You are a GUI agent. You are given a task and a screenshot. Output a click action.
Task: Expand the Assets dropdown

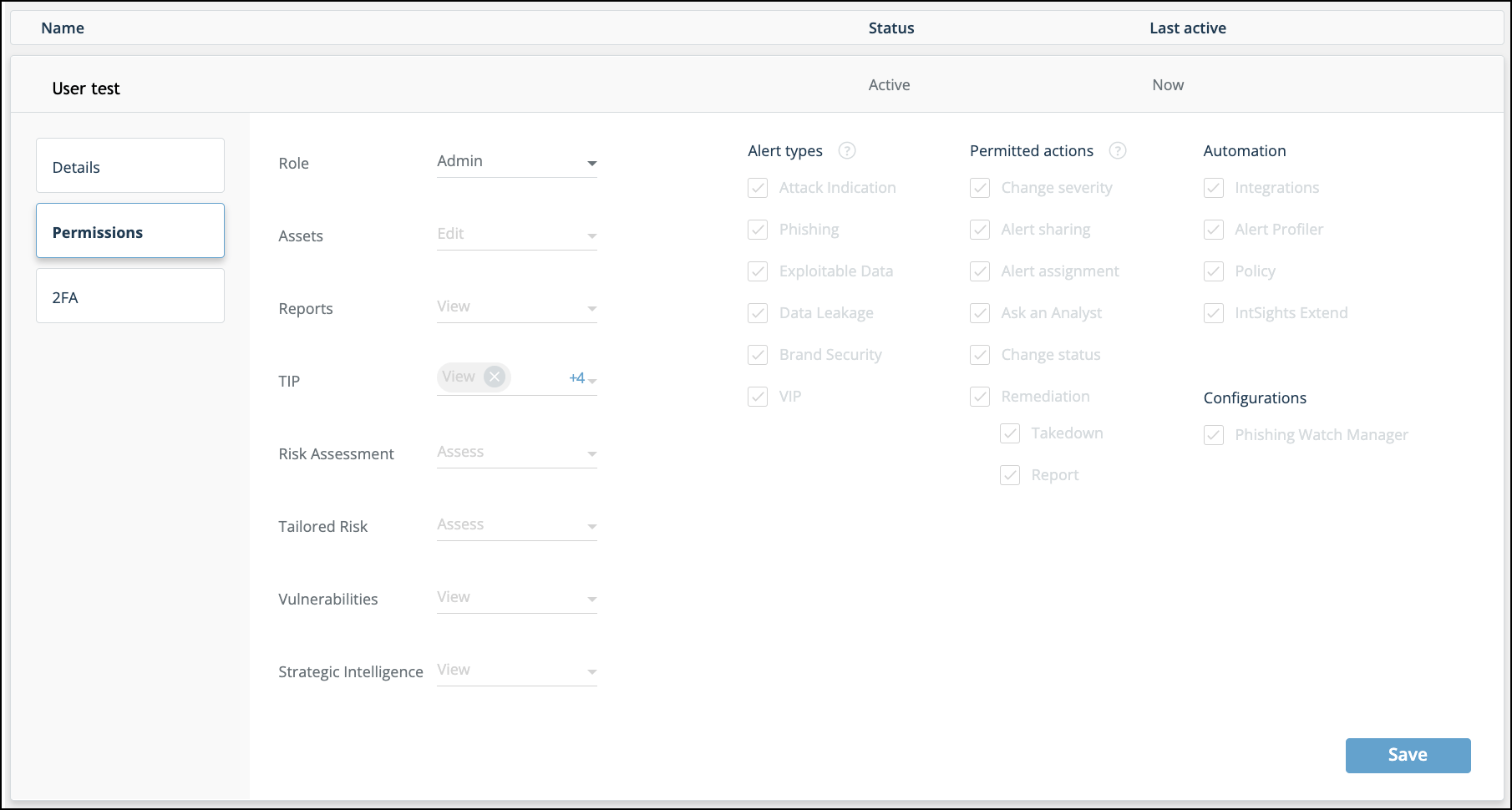pyautogui.click(x=517, y=235)
